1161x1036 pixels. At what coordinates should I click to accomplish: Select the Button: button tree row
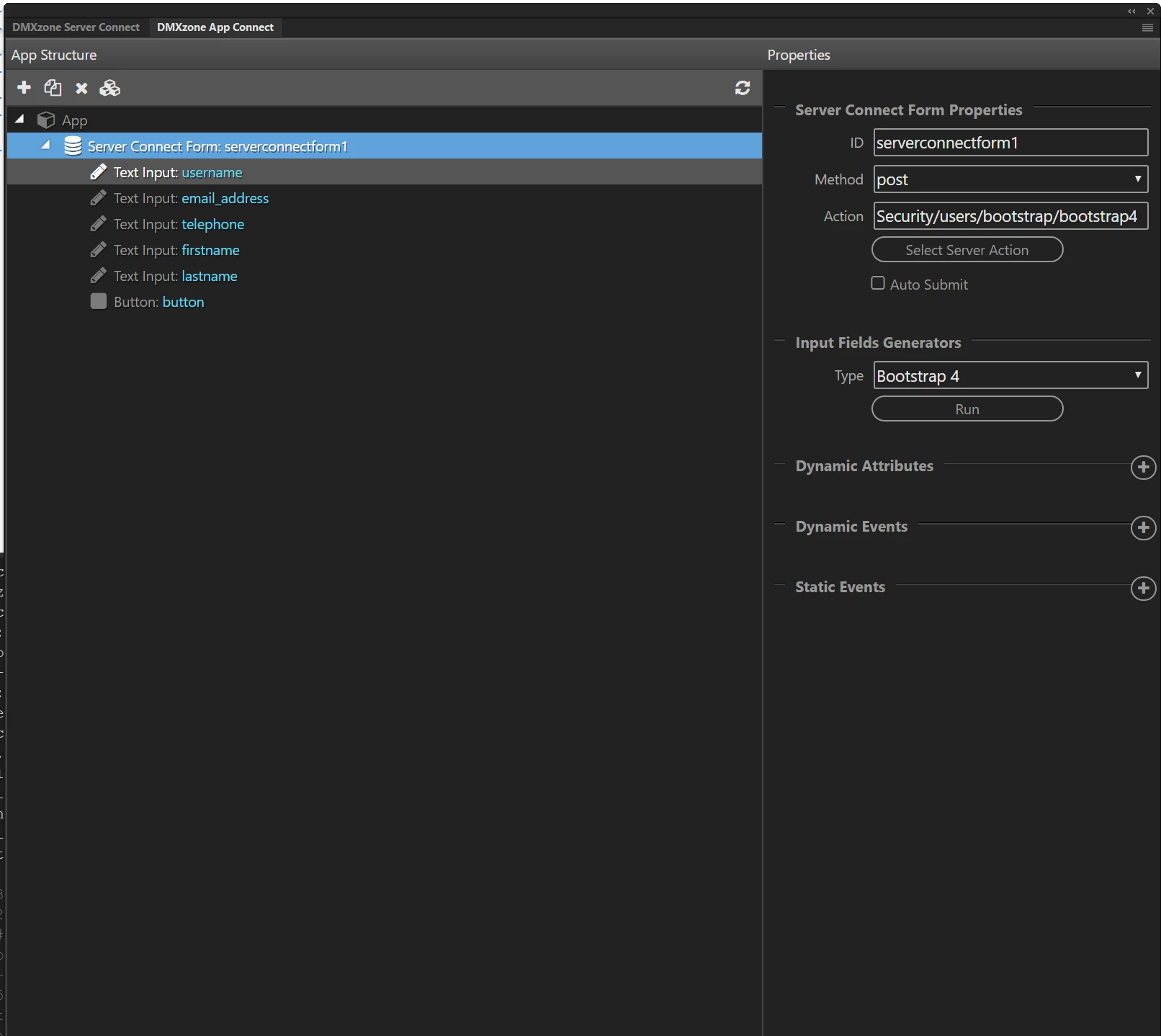385,302
